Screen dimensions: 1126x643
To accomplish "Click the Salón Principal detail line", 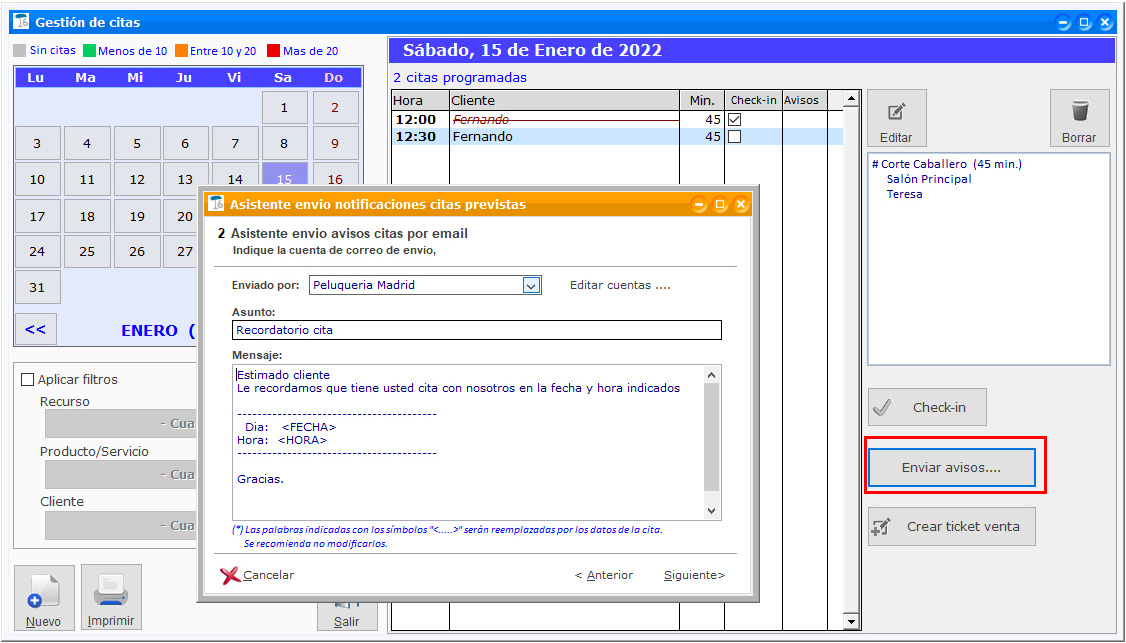I will 929,179.
